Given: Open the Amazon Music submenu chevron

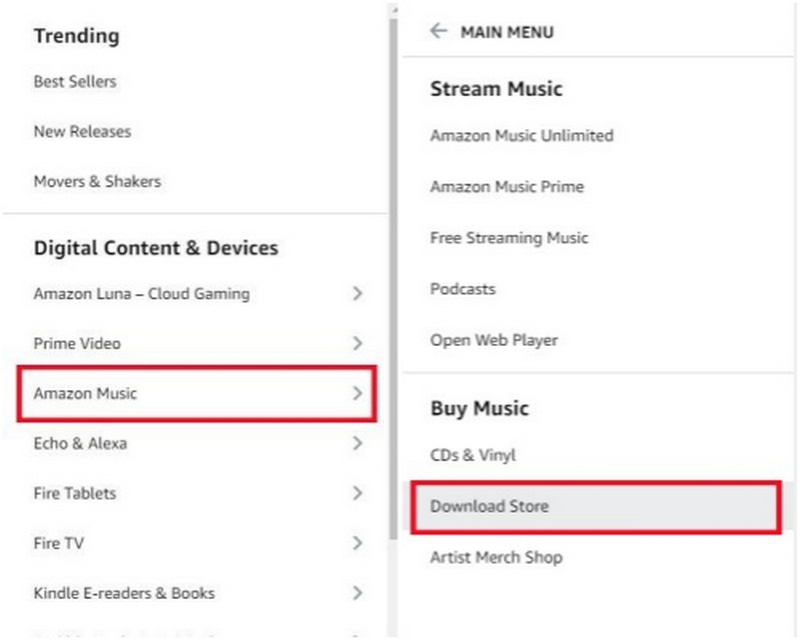Looking at the screenshot, I should point(358,394).
